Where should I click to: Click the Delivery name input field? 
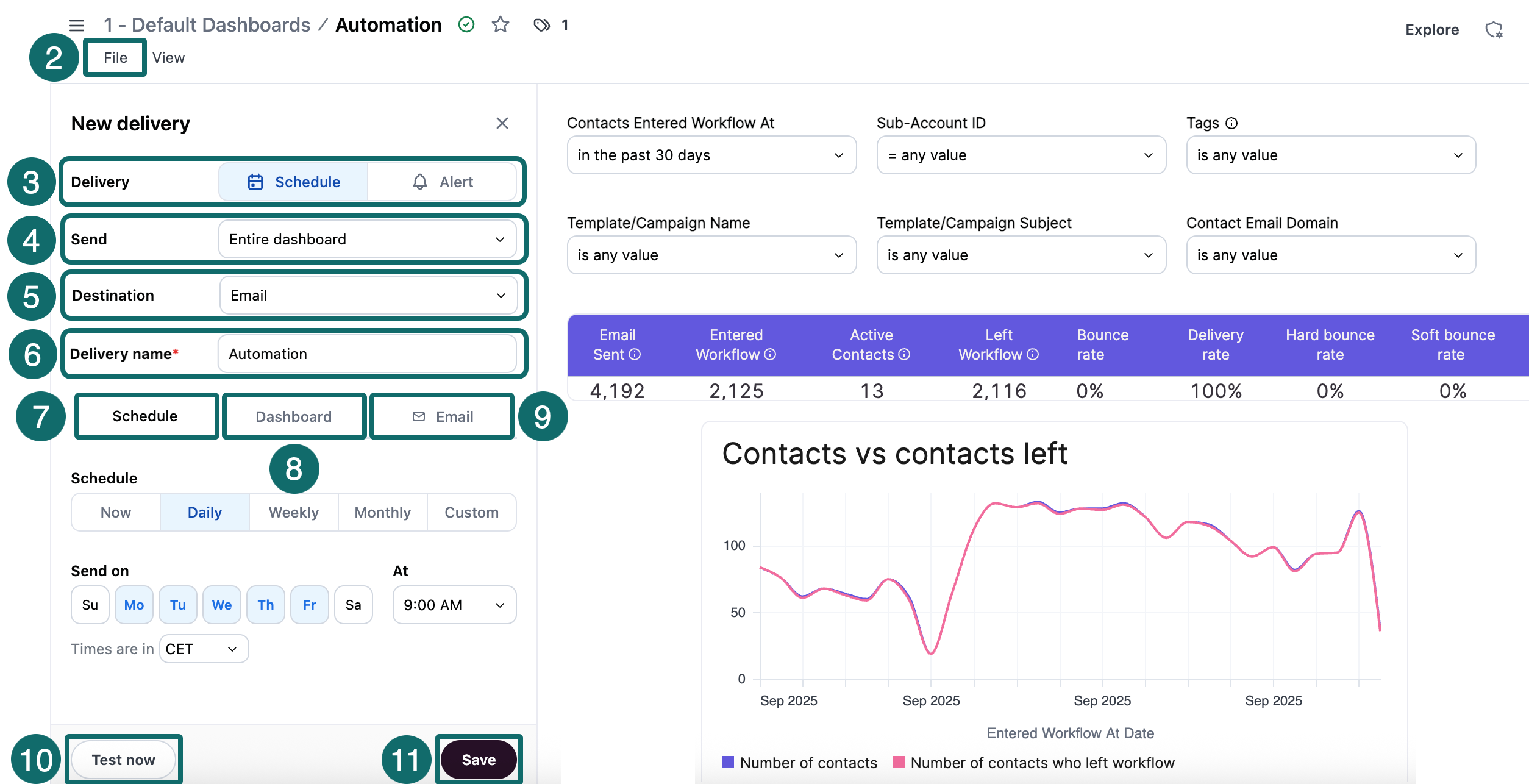pyautogui.click(x=370, y=354)
